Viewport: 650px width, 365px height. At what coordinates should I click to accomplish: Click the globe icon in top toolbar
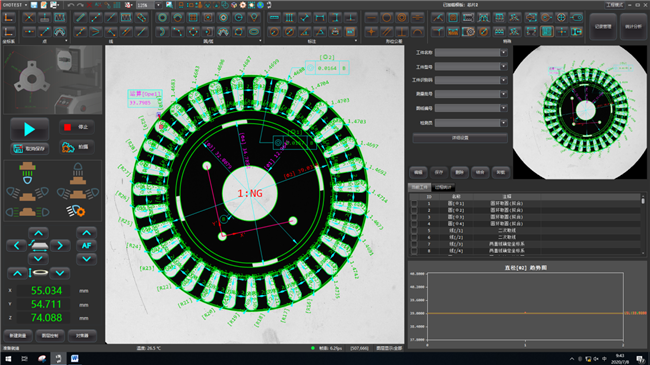tap(260, 5)
